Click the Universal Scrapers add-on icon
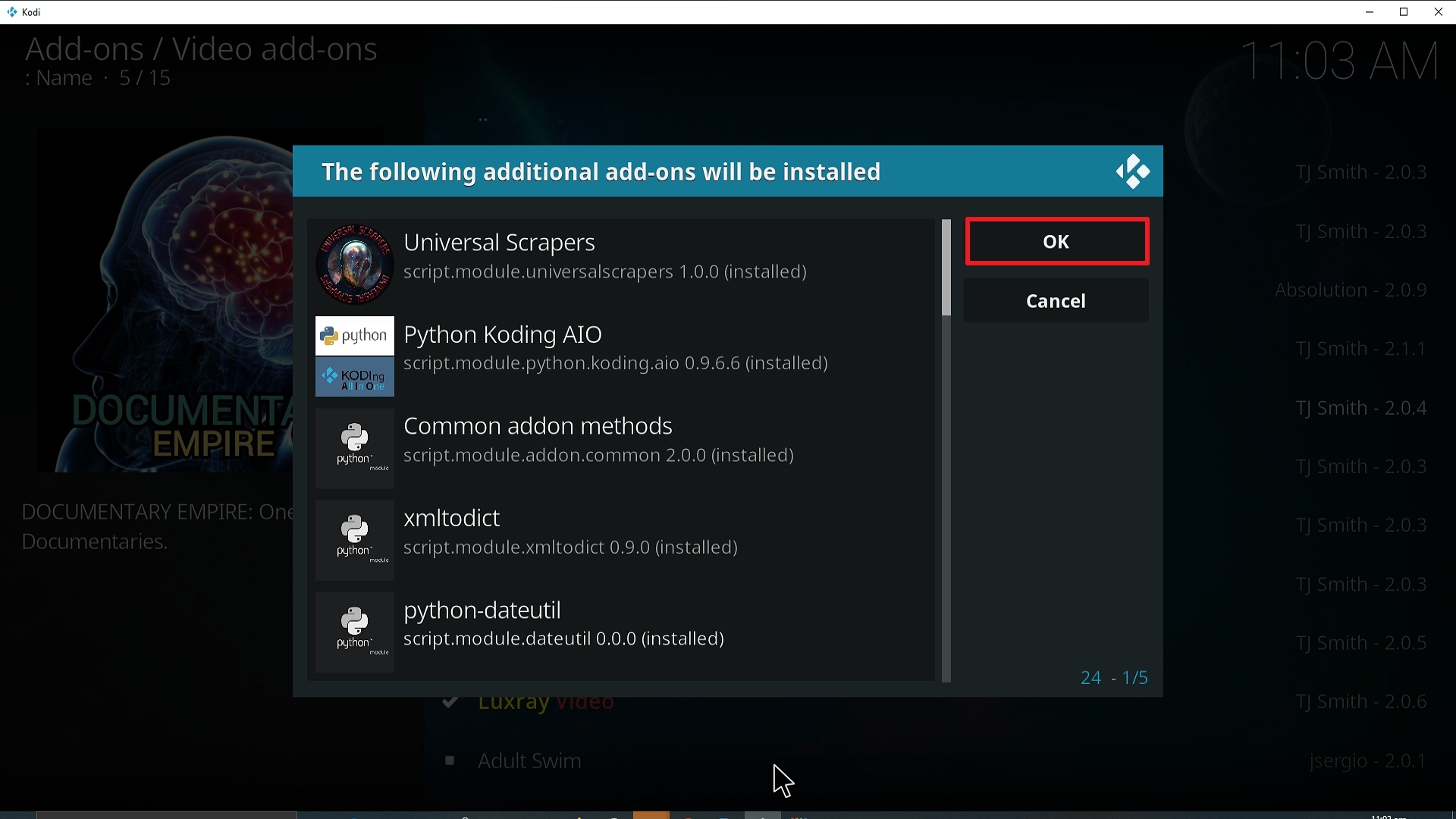The image size is (1456, 819). tap(355, 265)
